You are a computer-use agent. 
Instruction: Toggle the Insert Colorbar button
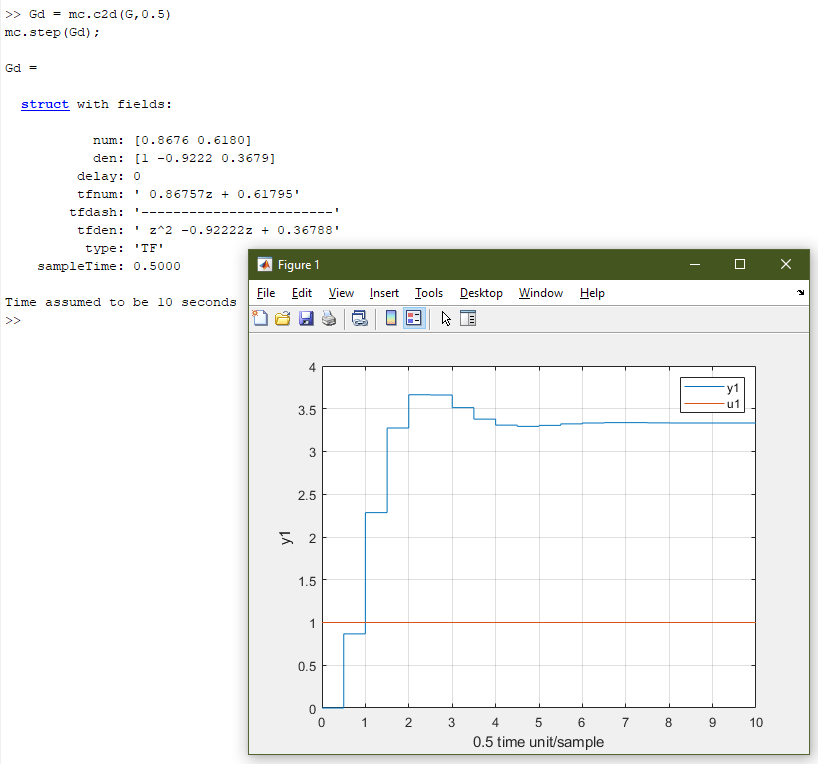390,317
